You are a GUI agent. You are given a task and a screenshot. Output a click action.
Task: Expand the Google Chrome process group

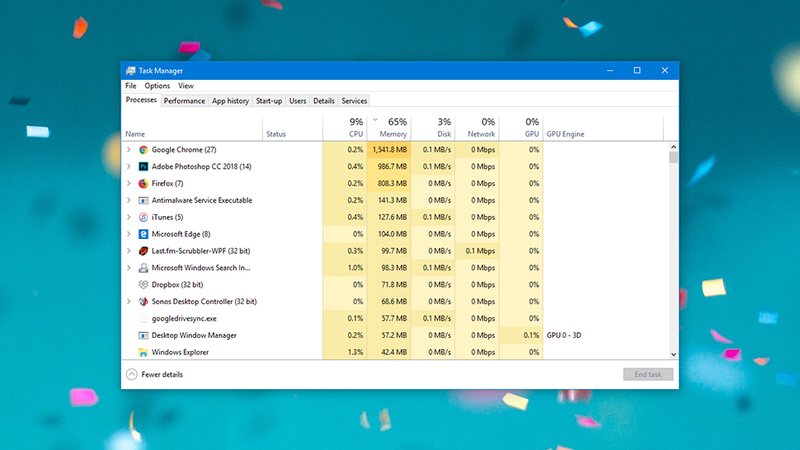click(129, 149)
